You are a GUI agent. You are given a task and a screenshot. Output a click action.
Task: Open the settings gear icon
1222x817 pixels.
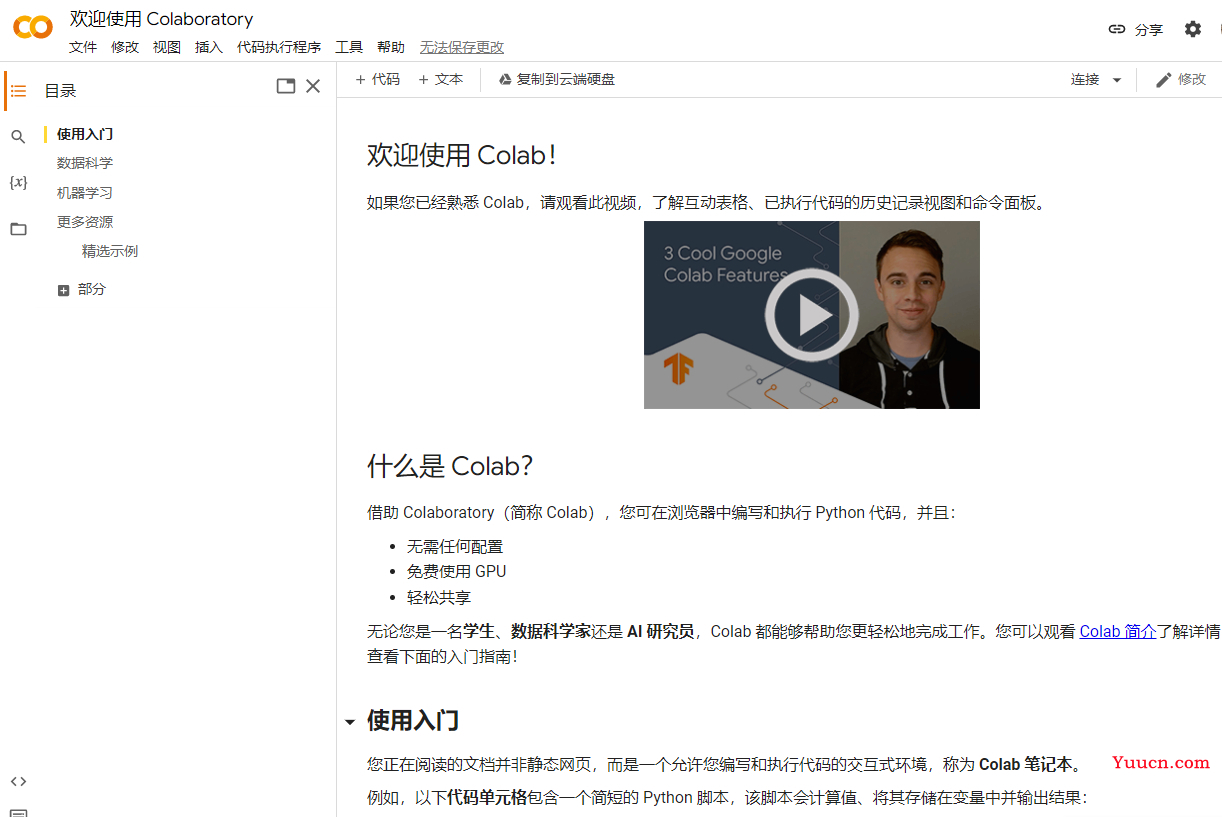[1193, 29]
